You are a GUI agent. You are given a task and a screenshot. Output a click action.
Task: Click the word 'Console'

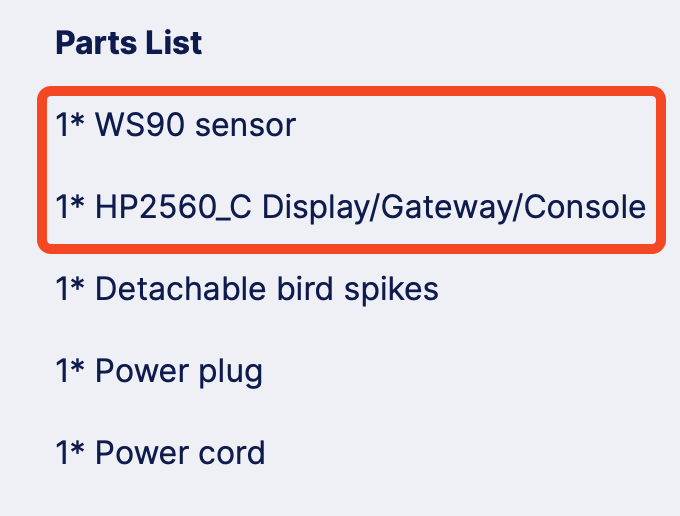click(585, 208)
